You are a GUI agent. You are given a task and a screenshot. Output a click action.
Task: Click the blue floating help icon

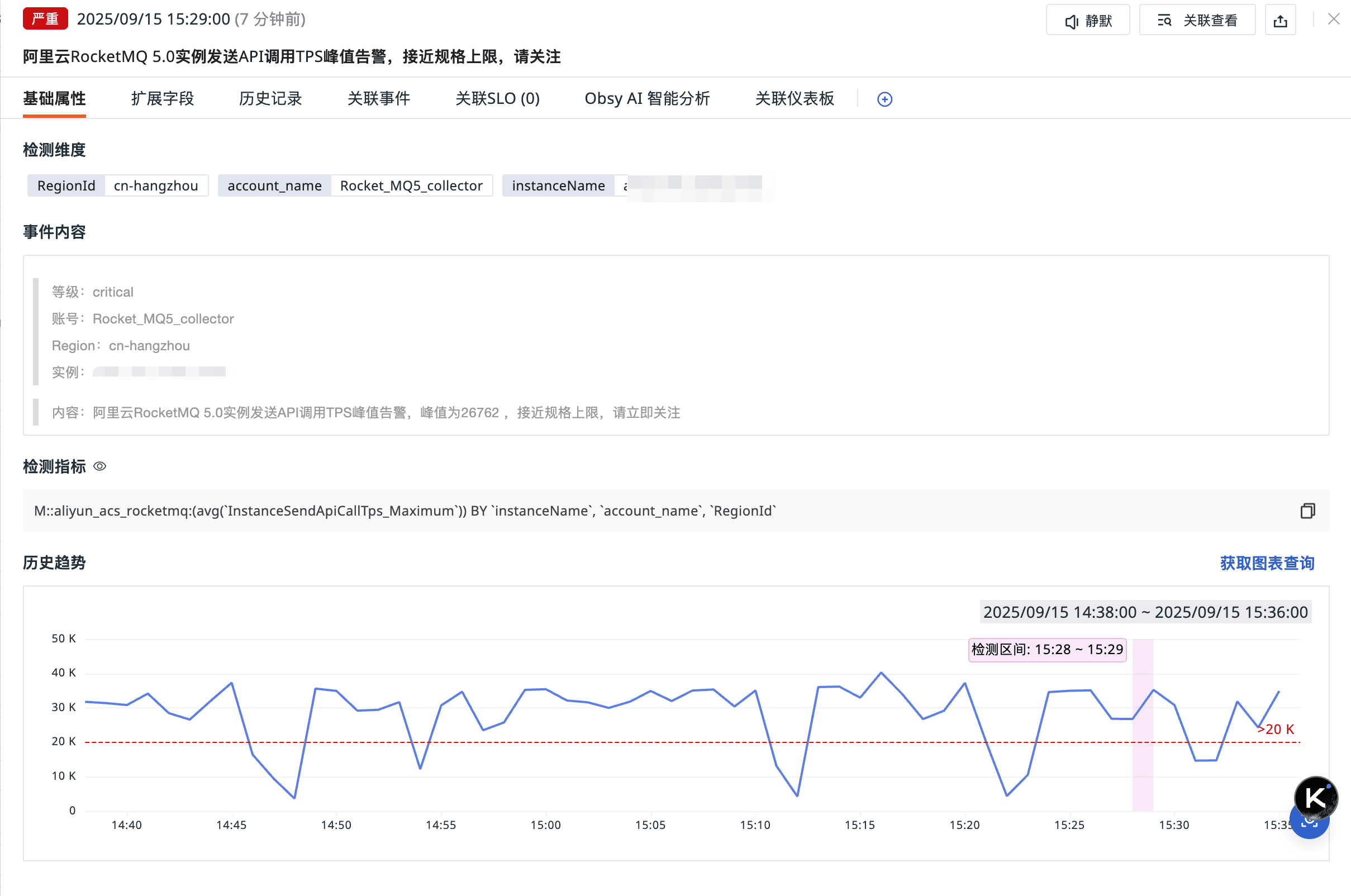(x=1309, y=828)
